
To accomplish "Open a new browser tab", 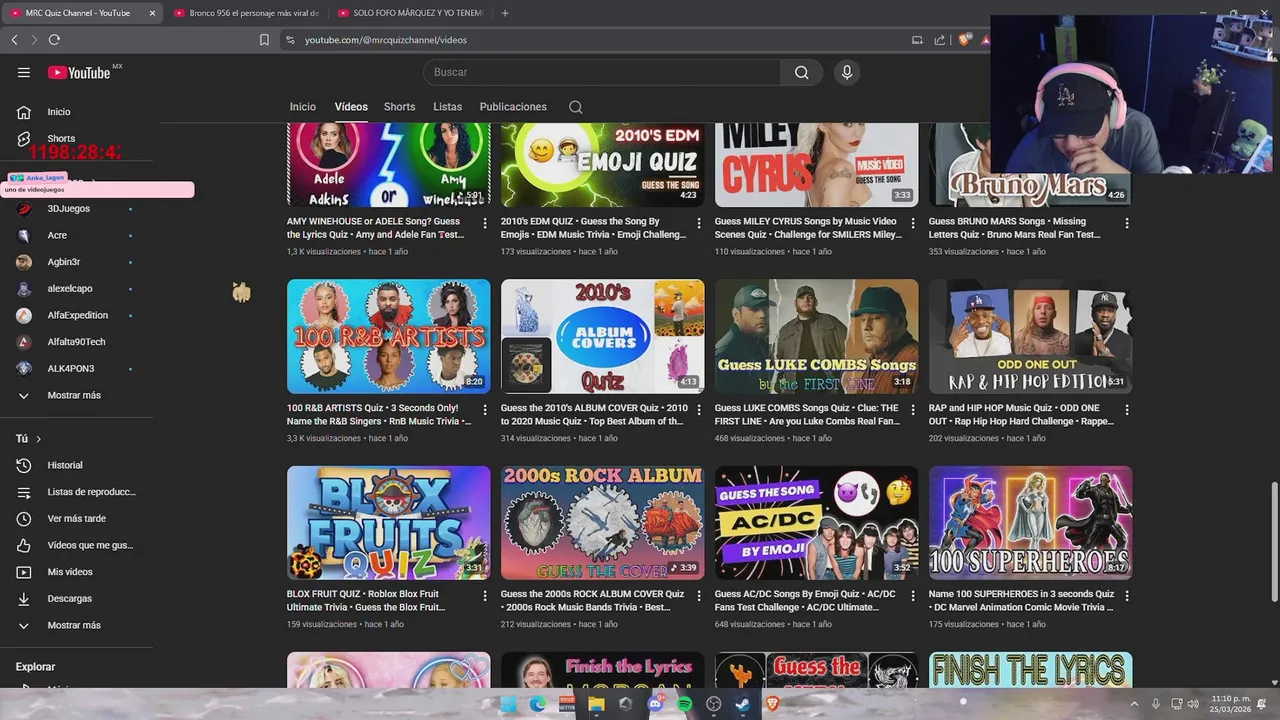I will click(505, 13).
